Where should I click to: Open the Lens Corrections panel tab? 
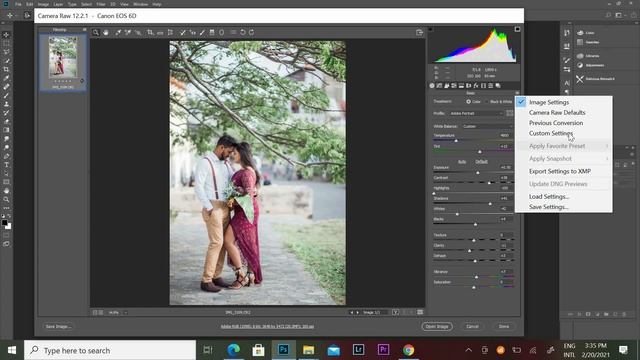pos(469,86)
